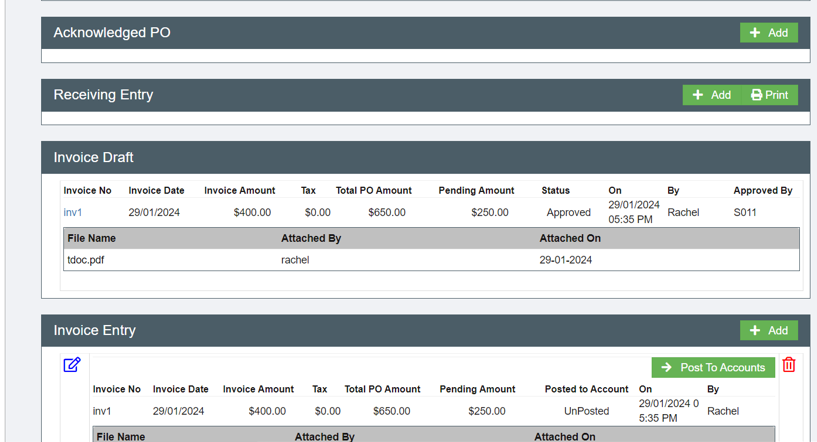Screen dimensions: 817x442
Task: Collapse the Invoice Draft section header
Action: click(93, 157)
